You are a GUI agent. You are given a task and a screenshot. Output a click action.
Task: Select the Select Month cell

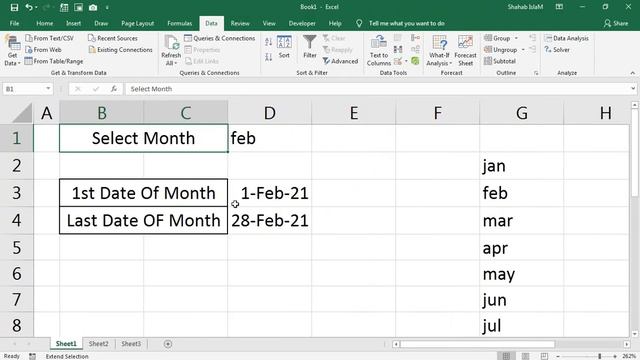coord(143,138)
